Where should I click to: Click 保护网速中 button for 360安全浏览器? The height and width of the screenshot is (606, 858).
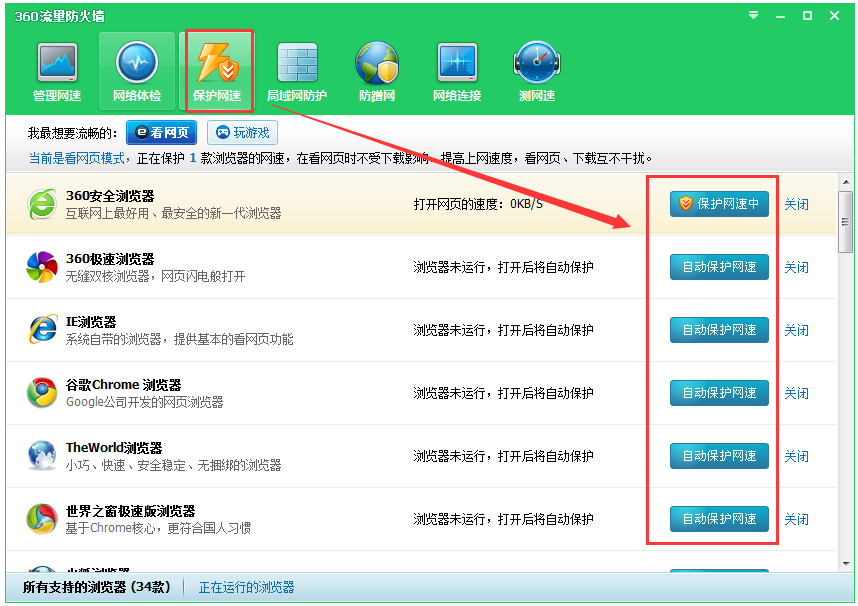pyautogui.click(x=719, y=204)
